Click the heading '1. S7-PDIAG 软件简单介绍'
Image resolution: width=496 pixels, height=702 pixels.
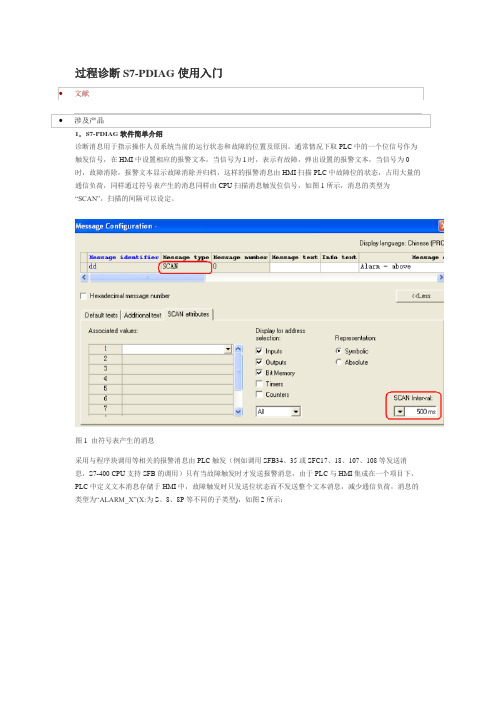(x=119, y=134)
